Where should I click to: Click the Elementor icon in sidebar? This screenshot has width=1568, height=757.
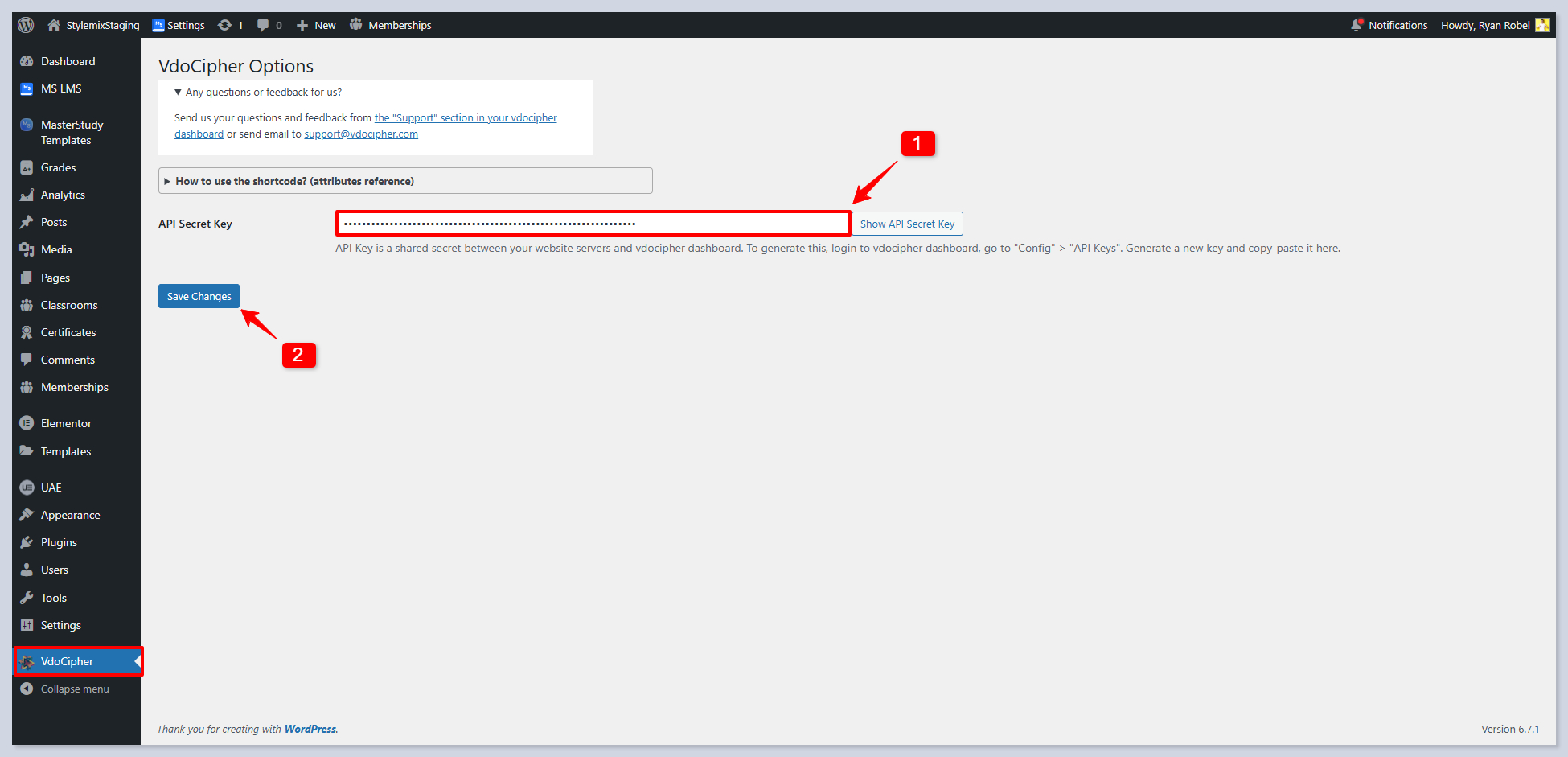pyautogui.click(x=27, y=423)
